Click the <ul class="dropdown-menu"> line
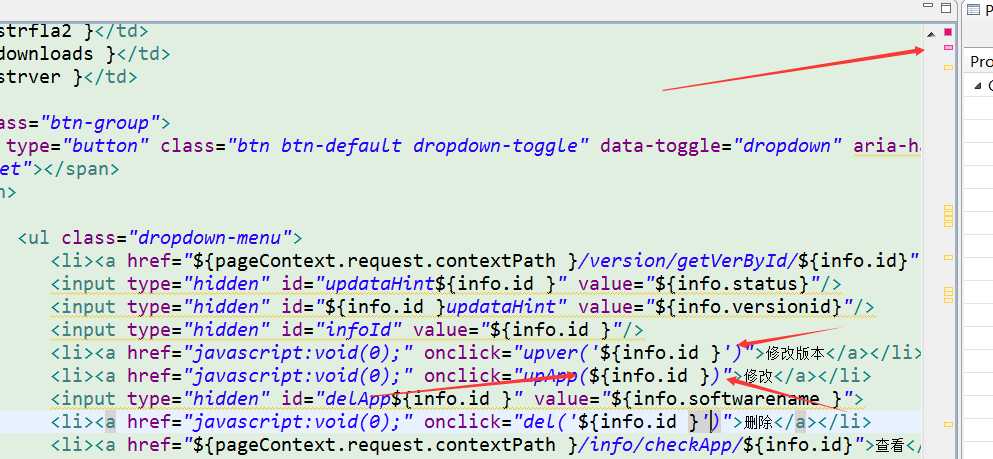 [x=160, y=238]
